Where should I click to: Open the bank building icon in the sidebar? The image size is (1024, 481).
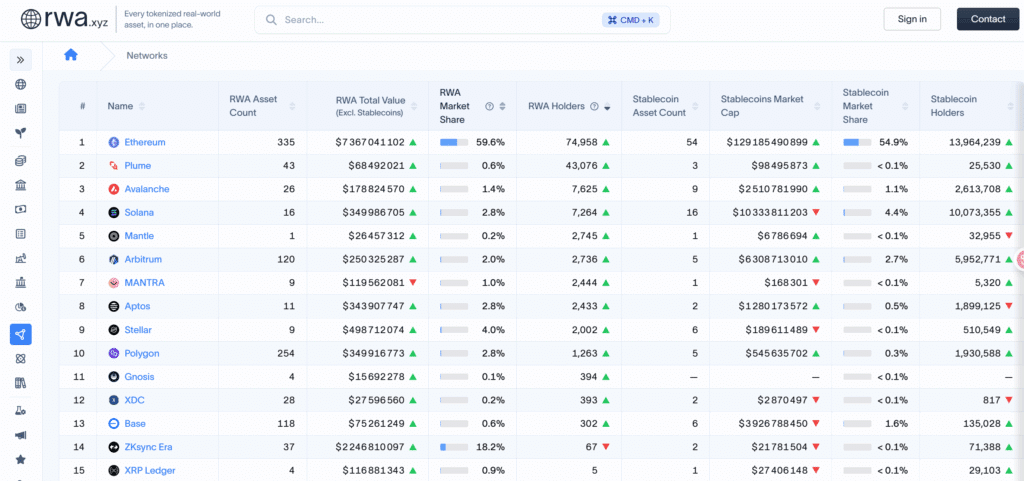(x=20, y=185)
